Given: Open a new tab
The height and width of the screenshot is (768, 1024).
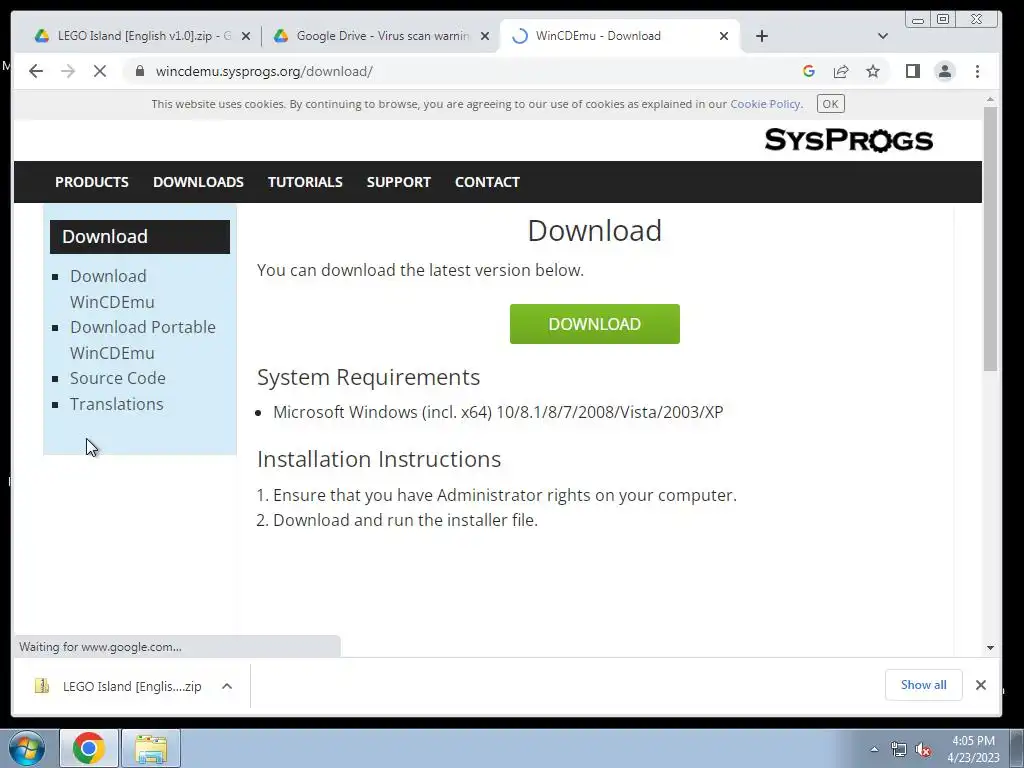Looking at the screenshot, I should point(761,36).
